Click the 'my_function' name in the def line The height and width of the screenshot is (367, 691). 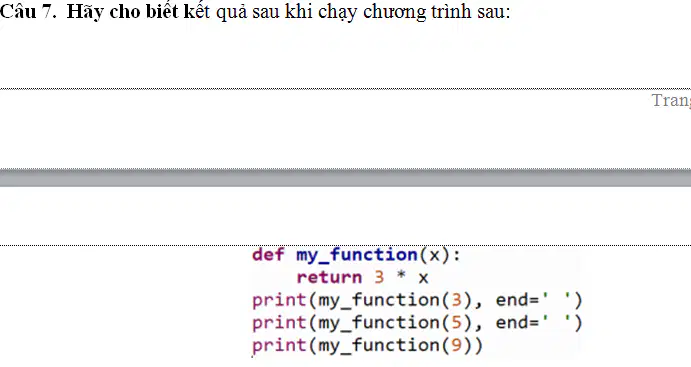coord(357,256)
